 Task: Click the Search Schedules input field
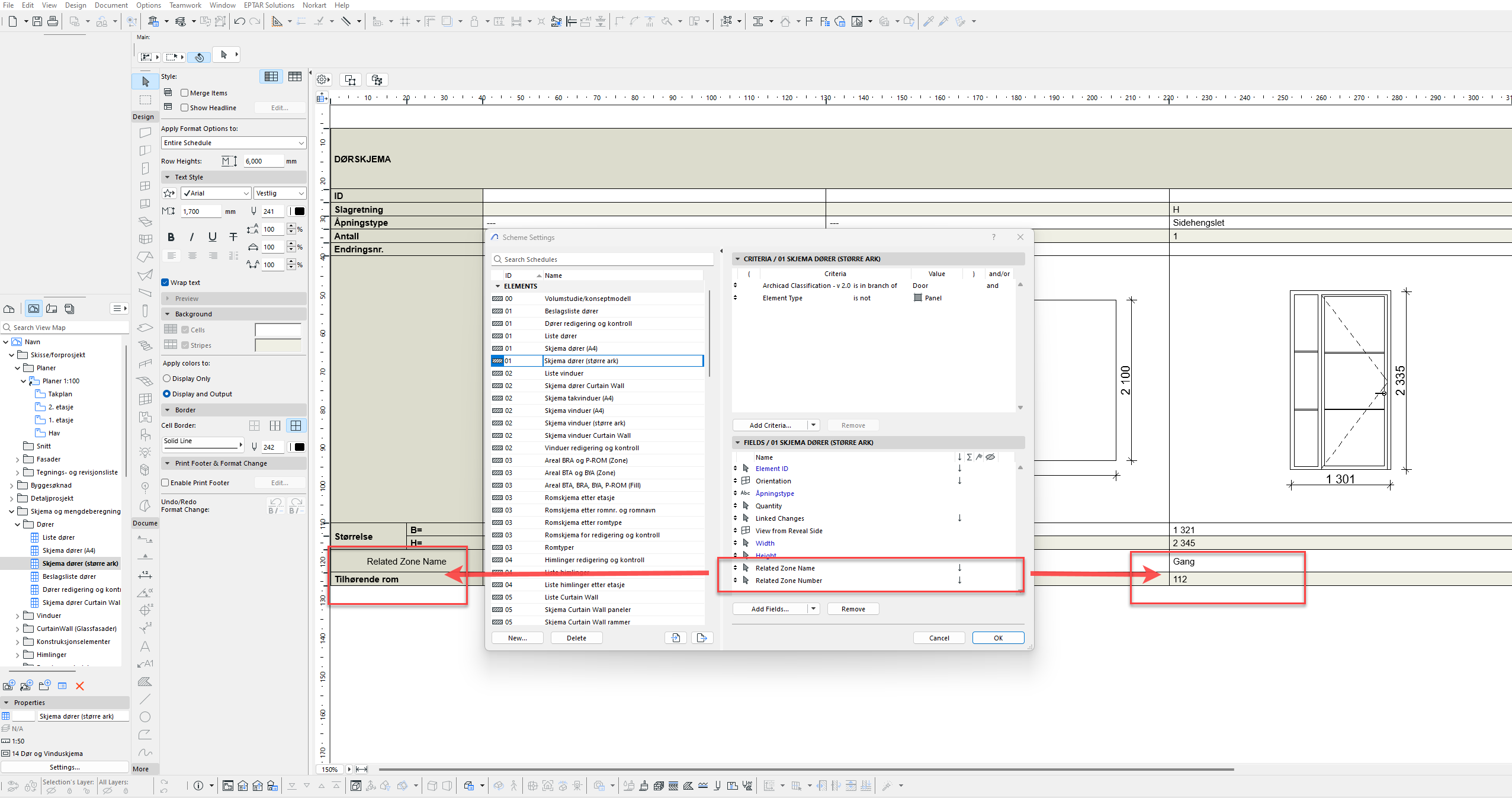pyautogui.click(x=604, y=259)
